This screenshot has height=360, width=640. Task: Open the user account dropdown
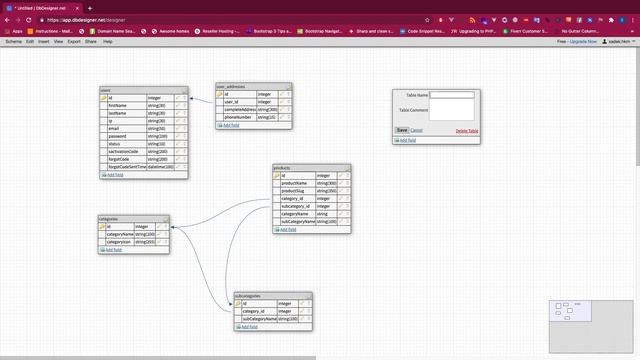pyautogui.click(x=619, y=41)
